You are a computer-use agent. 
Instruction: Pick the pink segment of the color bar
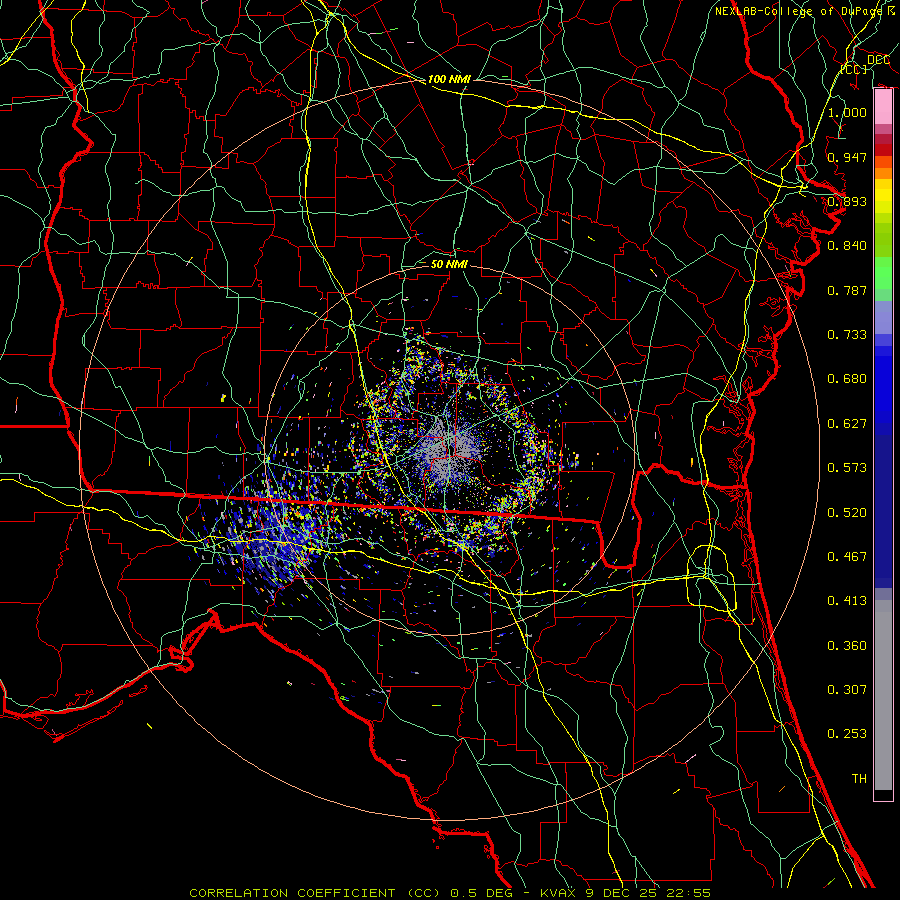883,107
